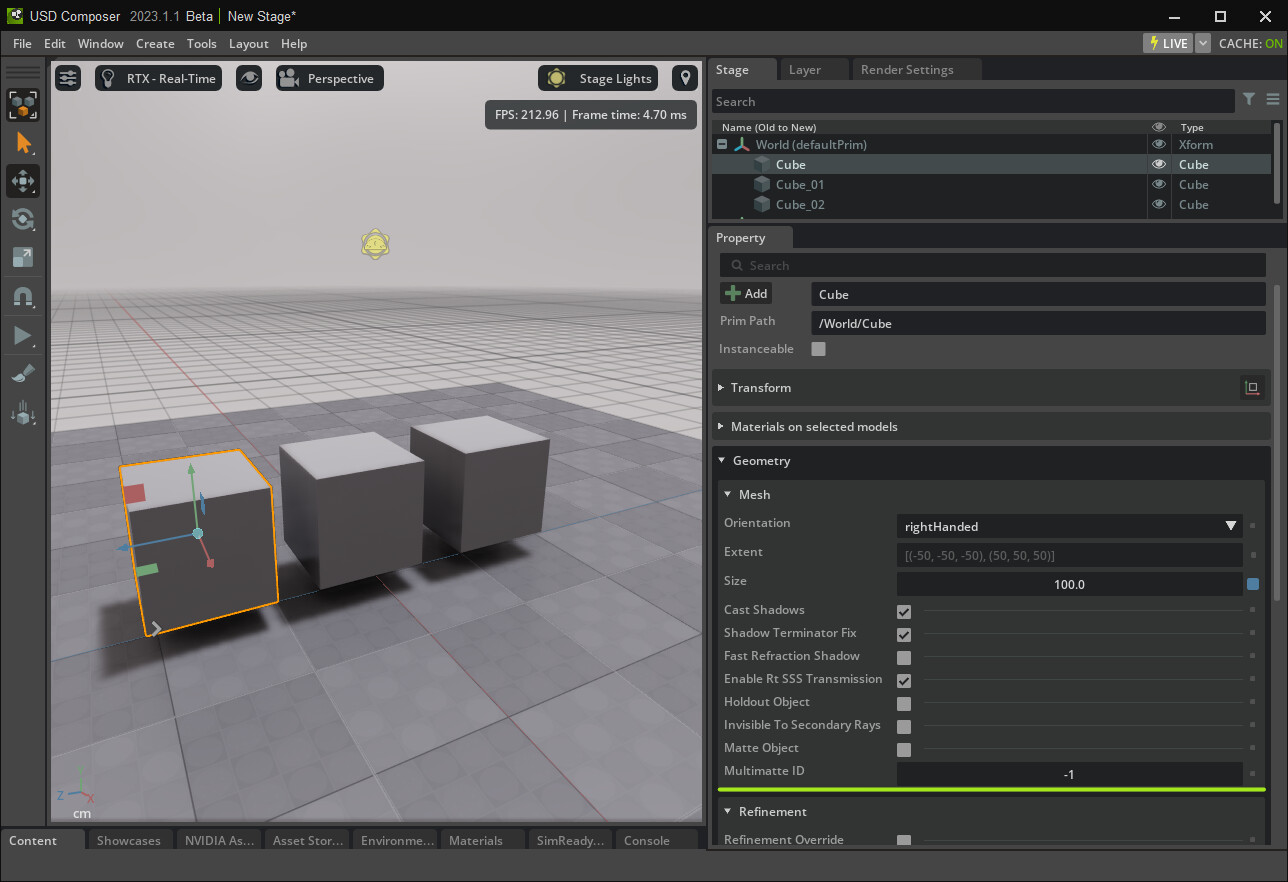The image size is (1288, 882).
Task: Disable Shadow Terminator Fix checkbox
Action: pyautogui.click(x=904, y=634)
